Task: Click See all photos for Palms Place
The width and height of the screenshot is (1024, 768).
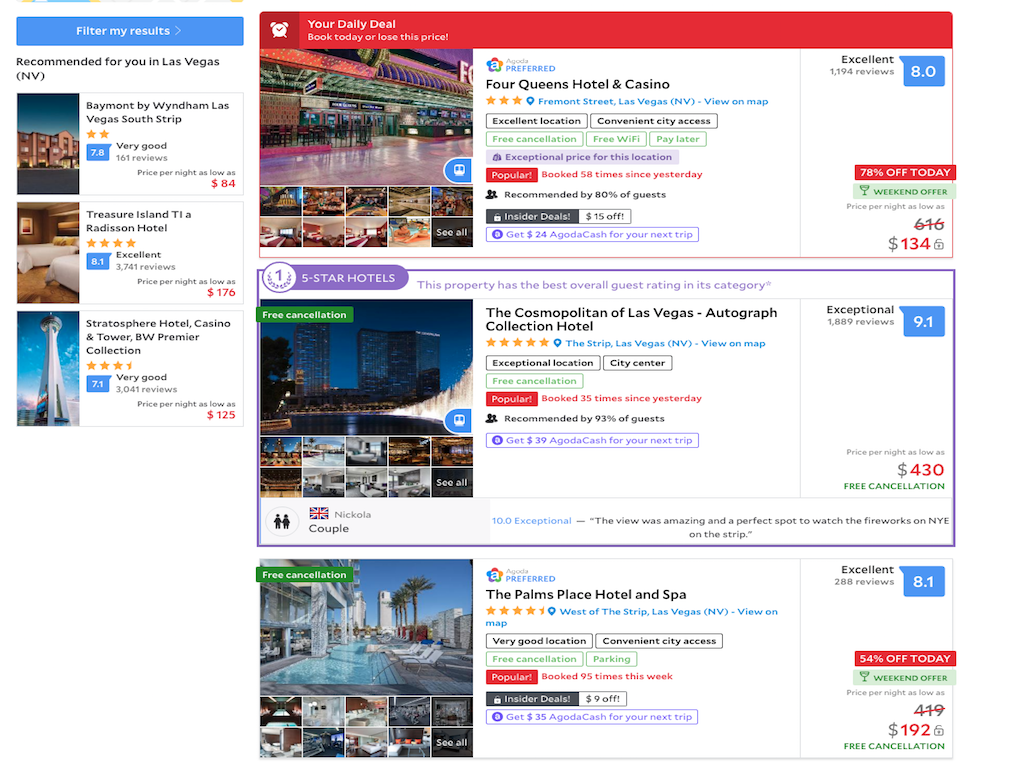Action: (x=452, y=743)
